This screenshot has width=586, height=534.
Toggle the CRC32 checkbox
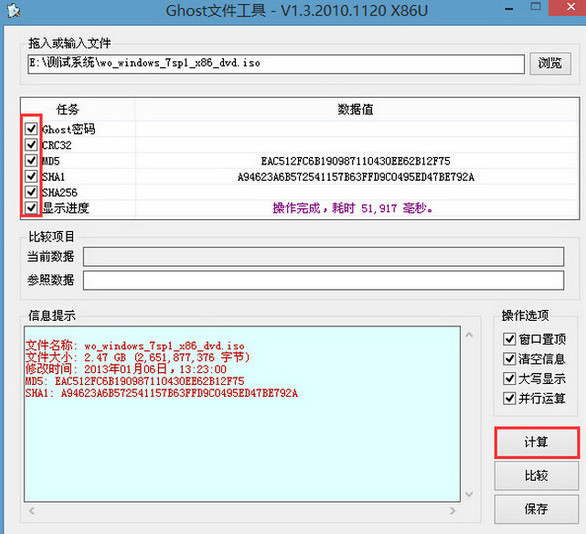[x=31, y=145]
